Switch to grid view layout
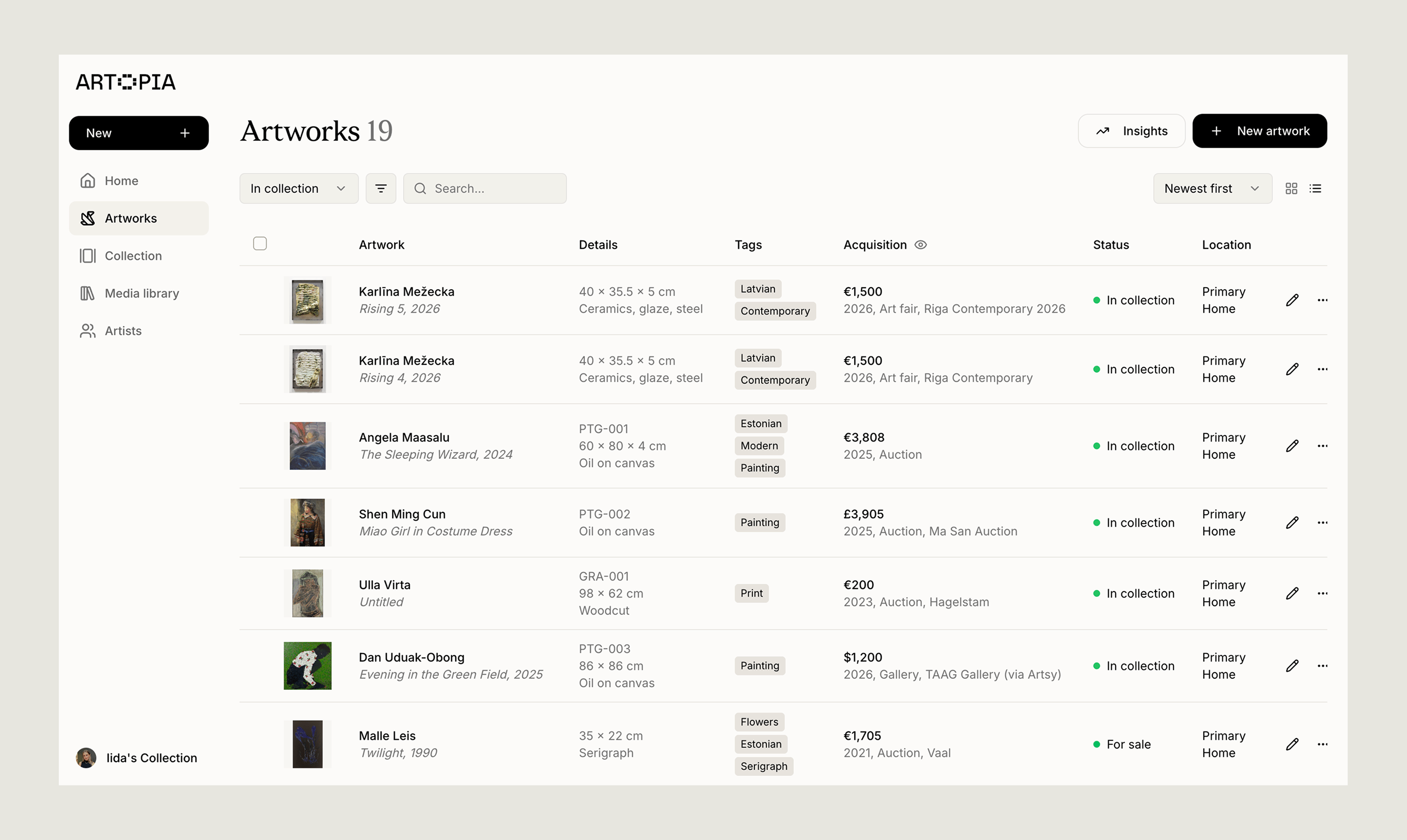This screenshot has height=840, width=1407. pos(1291,188)
